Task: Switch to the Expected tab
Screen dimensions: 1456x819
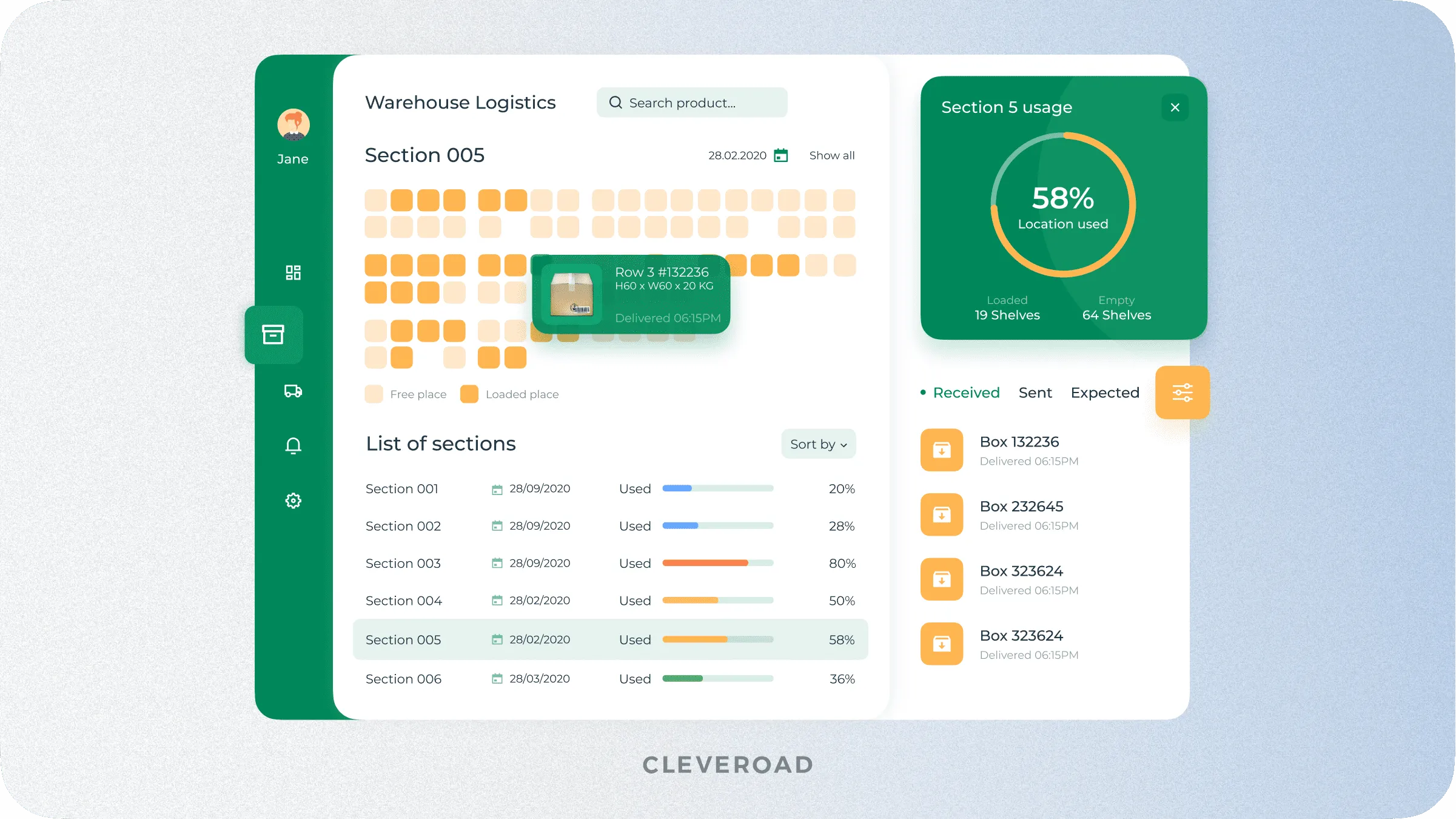Action: (1105, 392)
